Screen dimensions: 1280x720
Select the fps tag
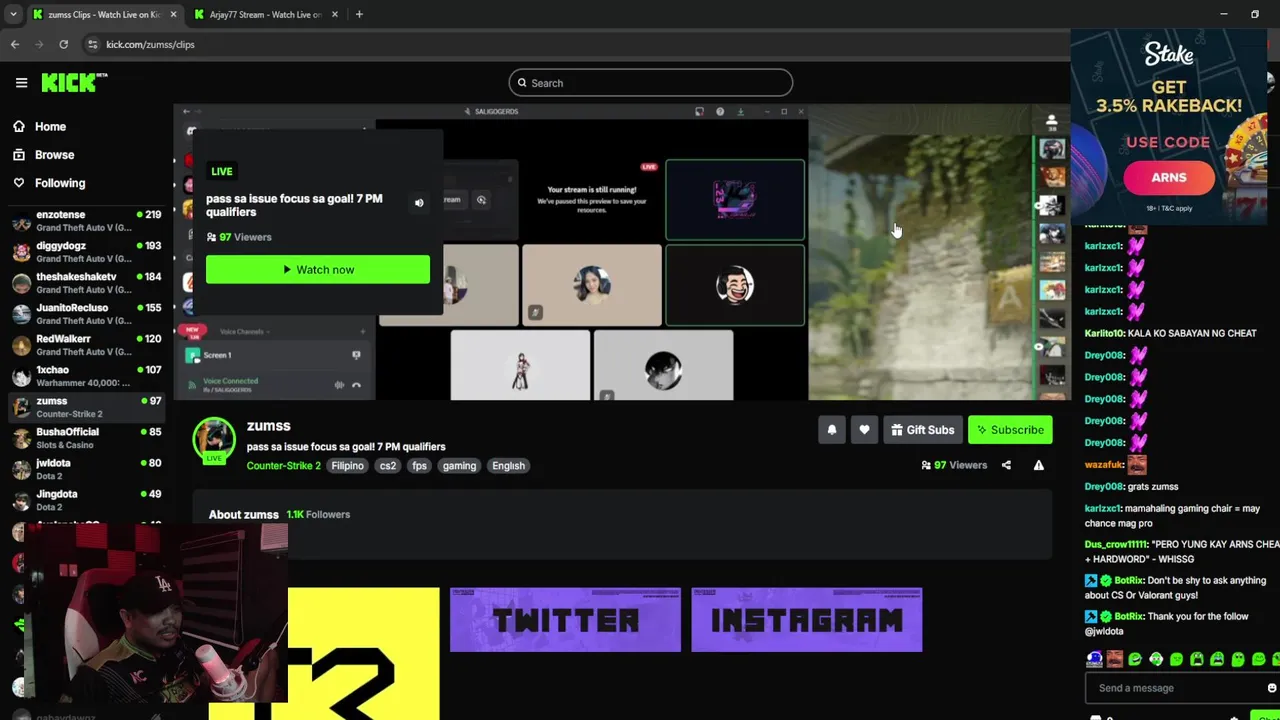coord(419,466)
